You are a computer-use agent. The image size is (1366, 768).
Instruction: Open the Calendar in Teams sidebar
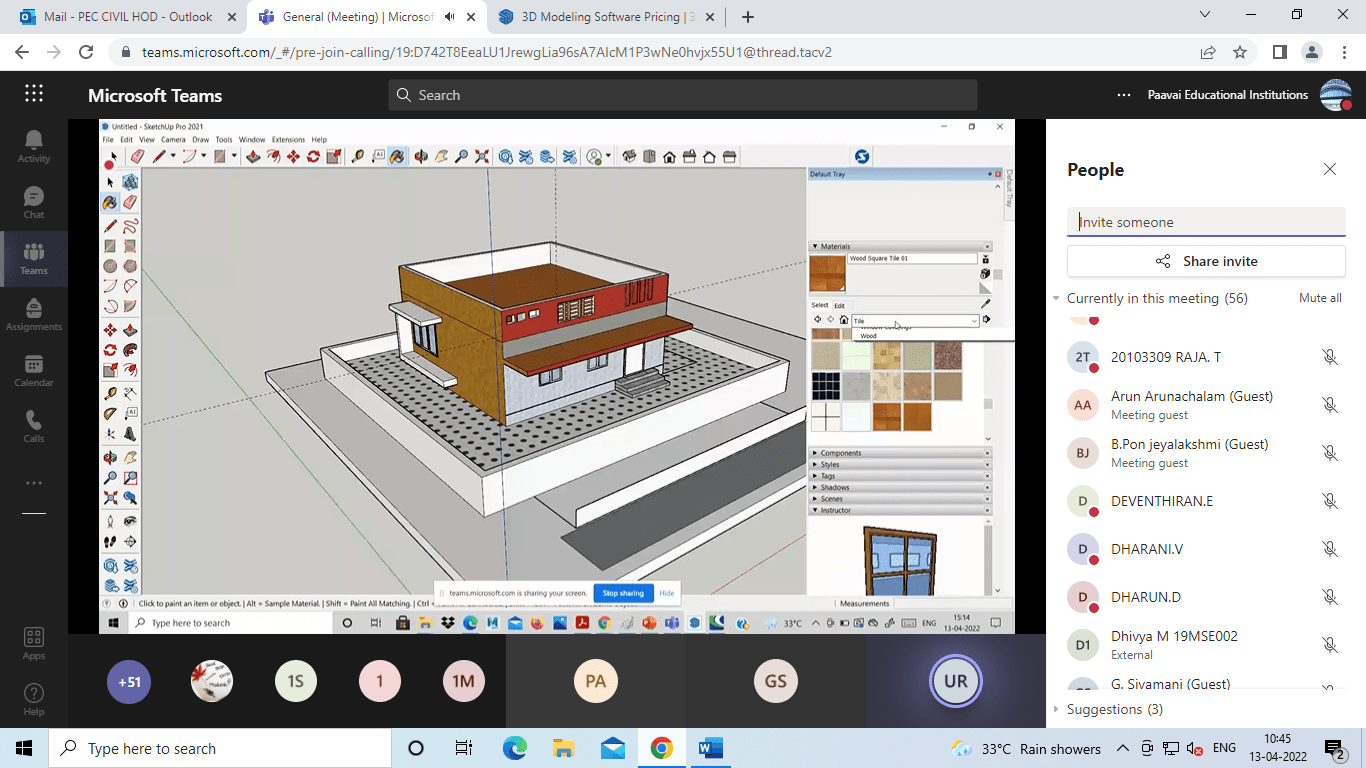pyautogui.click(x=34, y=370)
